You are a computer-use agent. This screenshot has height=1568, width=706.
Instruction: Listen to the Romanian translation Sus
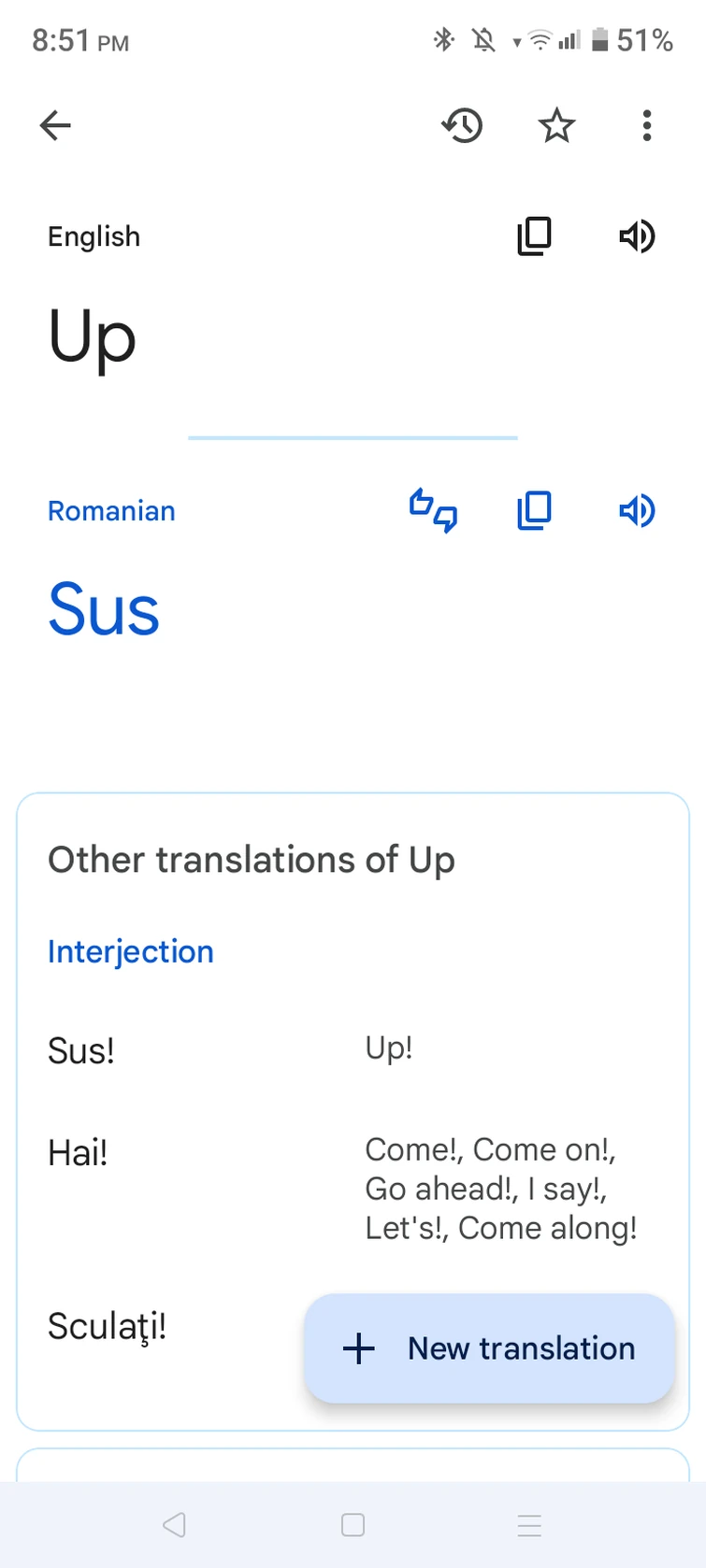[637, 510]
